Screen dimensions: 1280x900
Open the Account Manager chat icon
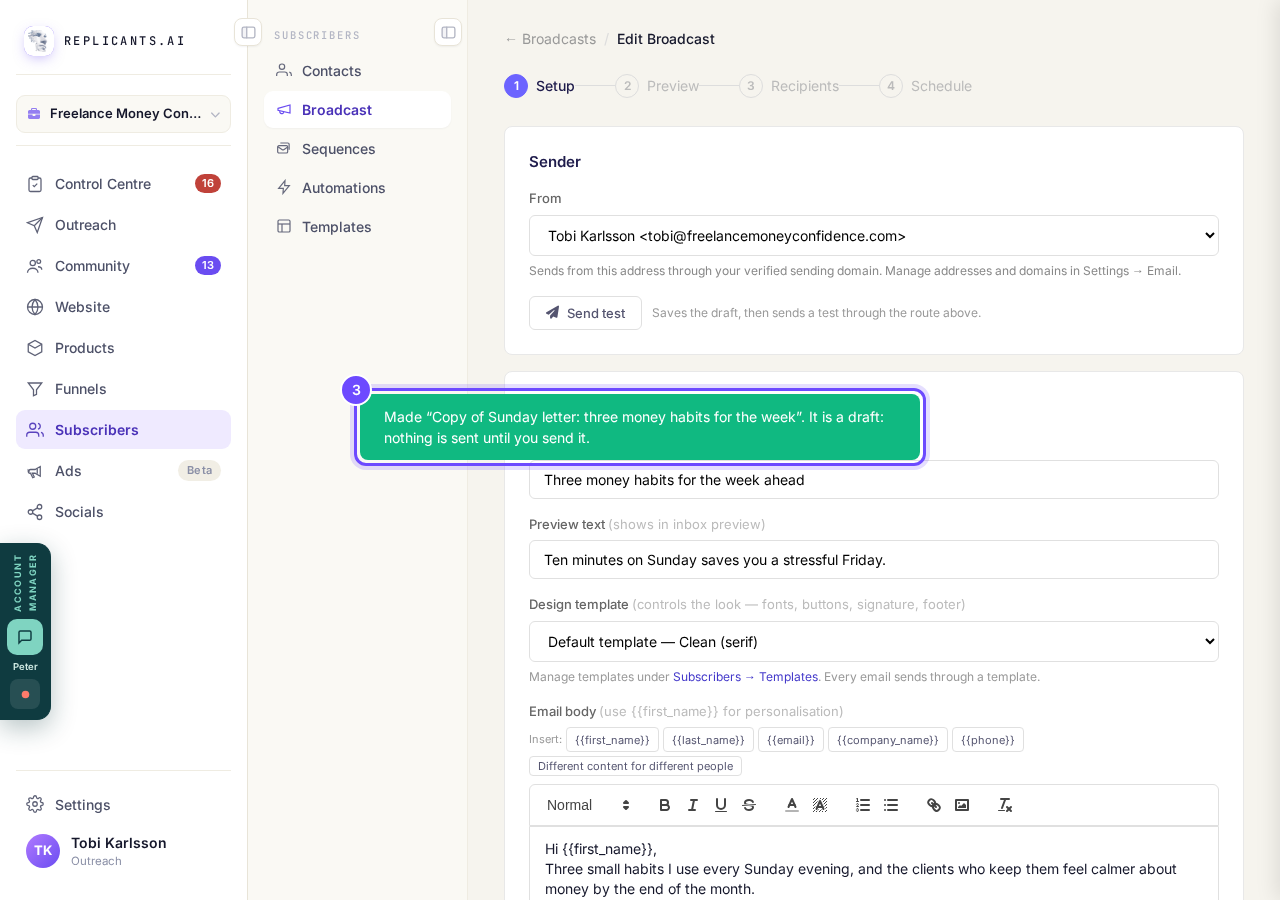(25, 637)
